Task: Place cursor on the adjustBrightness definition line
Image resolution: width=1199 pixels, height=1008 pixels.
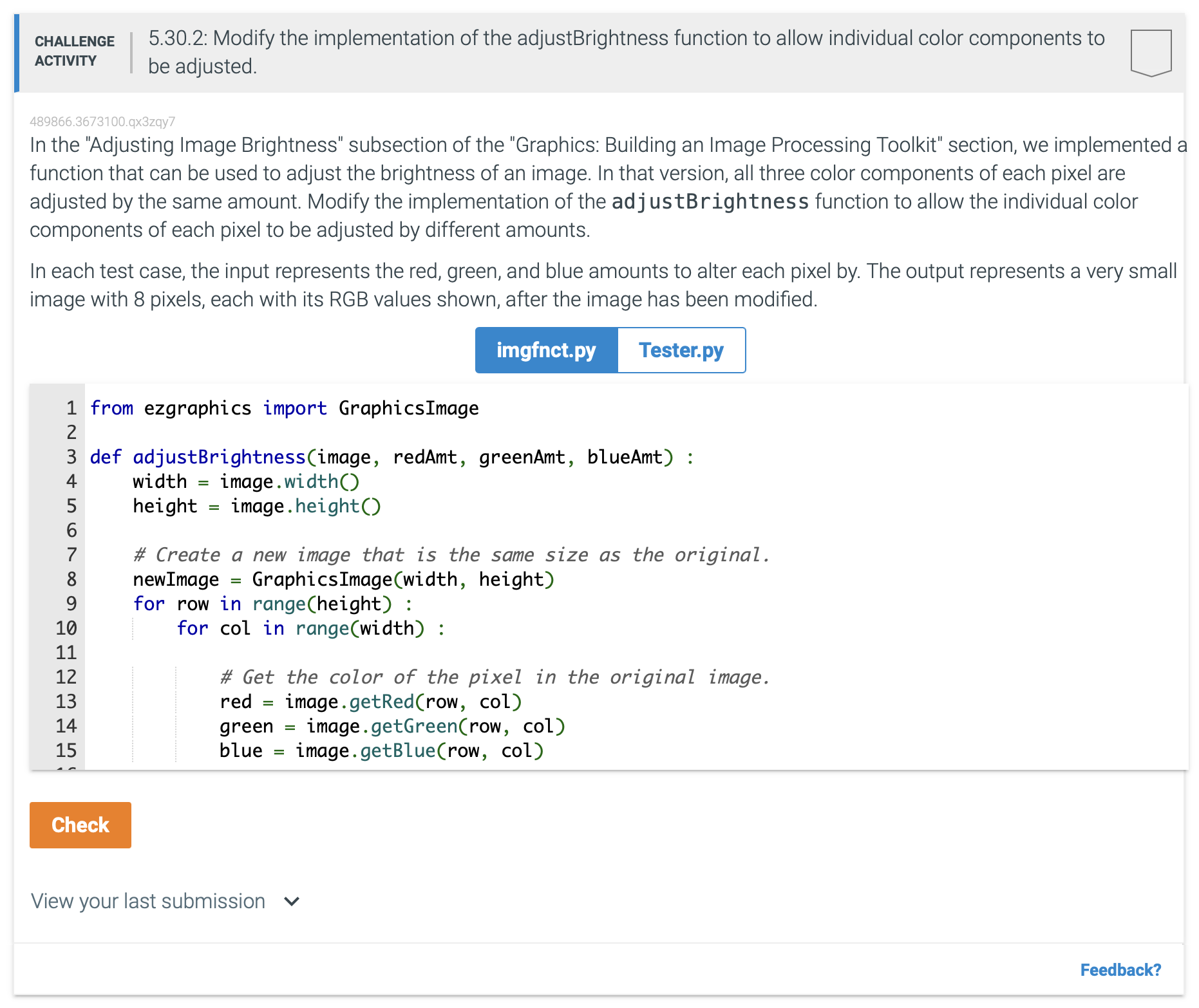Action: coord(386,456)
